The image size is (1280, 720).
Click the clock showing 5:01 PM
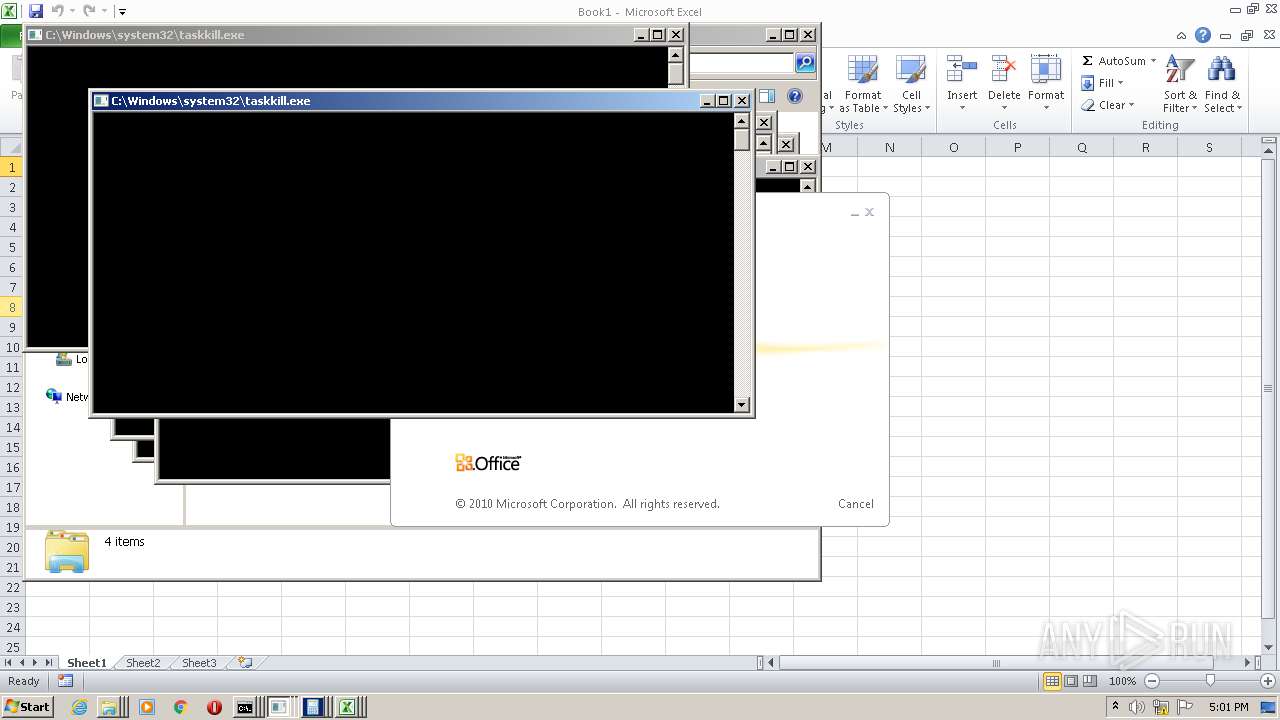click(1229, 707)
